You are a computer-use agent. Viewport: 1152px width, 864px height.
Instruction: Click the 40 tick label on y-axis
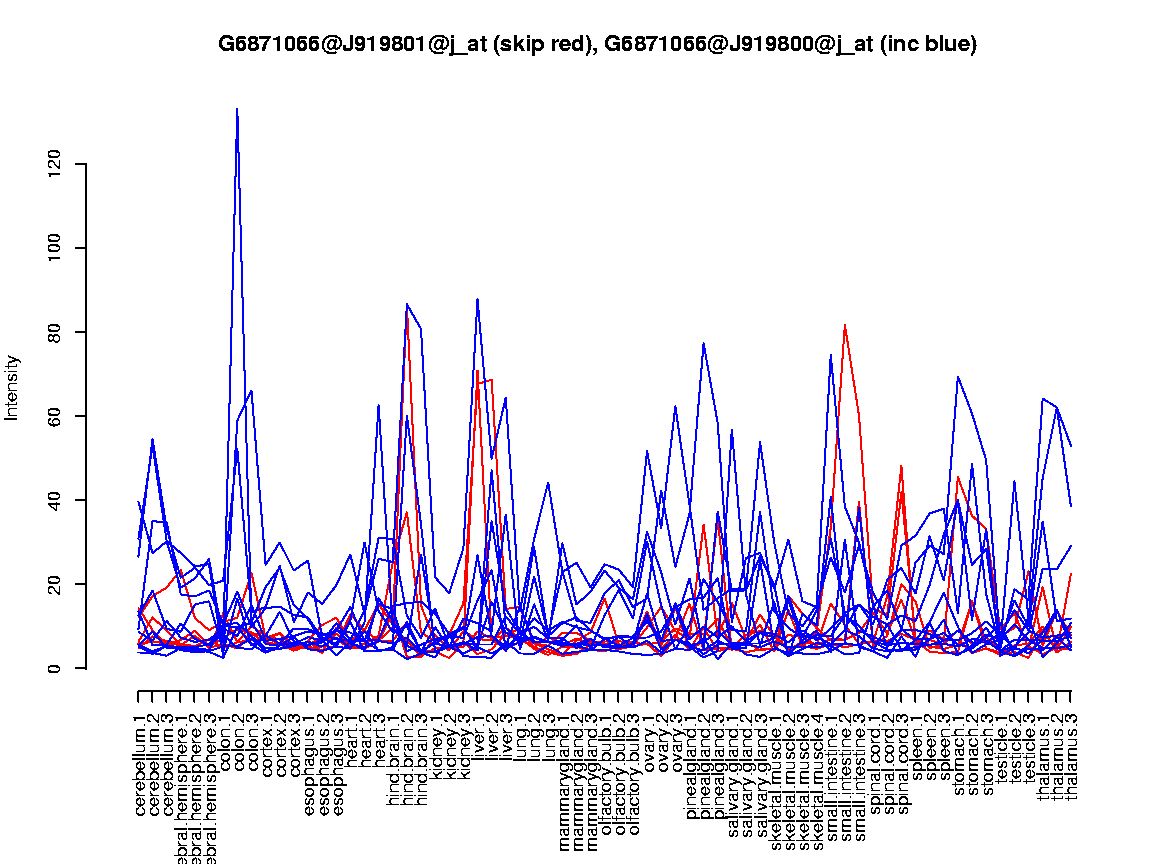pyautogui.click(x=55, y=500)
